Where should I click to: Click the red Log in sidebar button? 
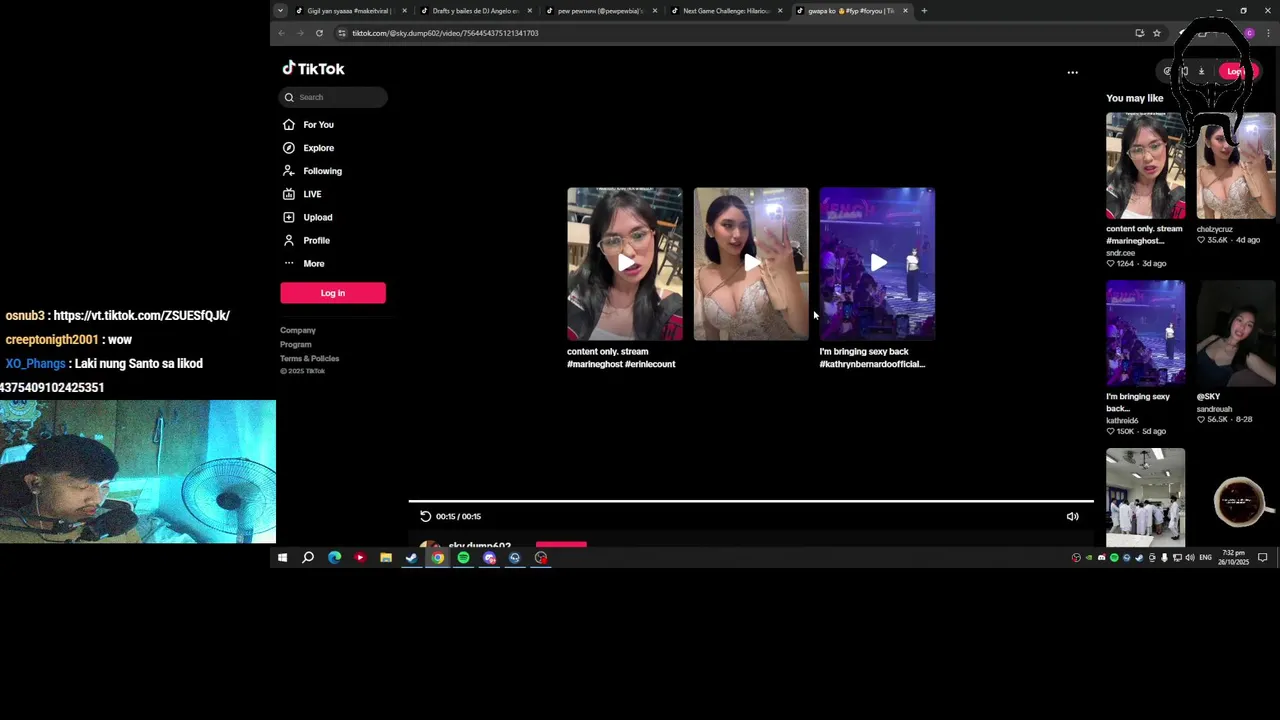click(x=333, y=292)
